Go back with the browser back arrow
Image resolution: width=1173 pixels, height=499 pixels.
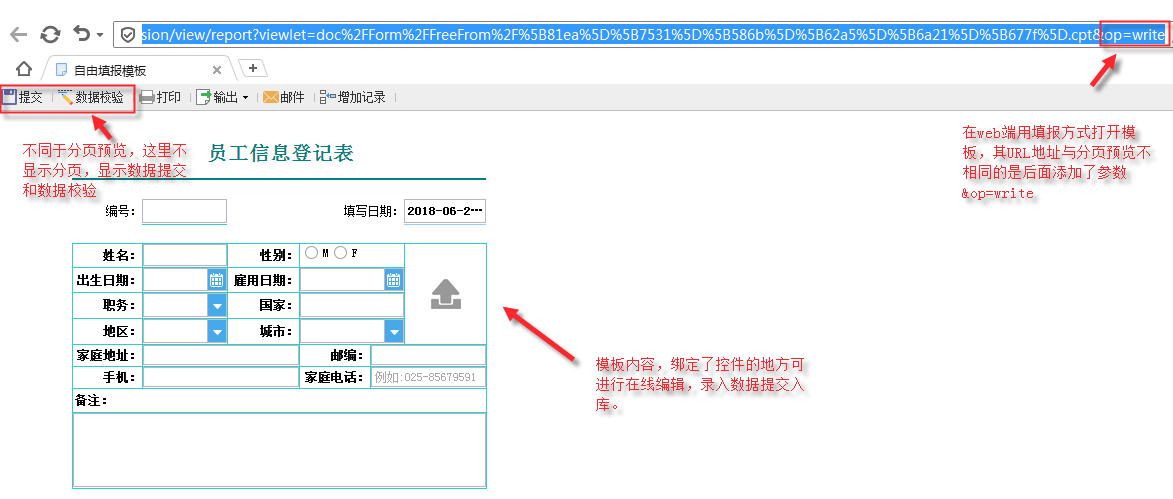[x=18, y=34]
